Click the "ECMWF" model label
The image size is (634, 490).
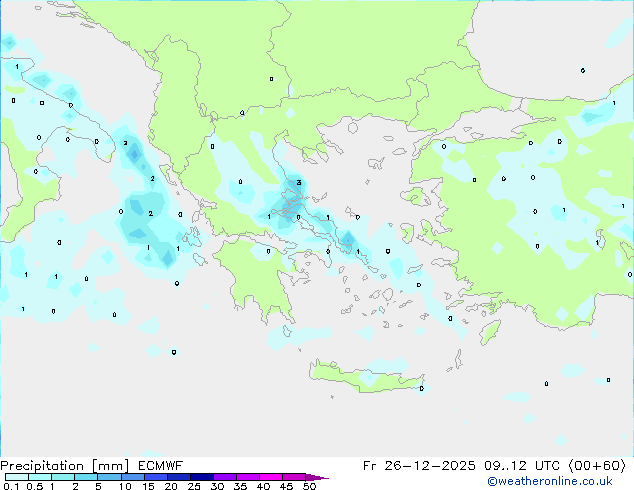click(x=161, y=466)
